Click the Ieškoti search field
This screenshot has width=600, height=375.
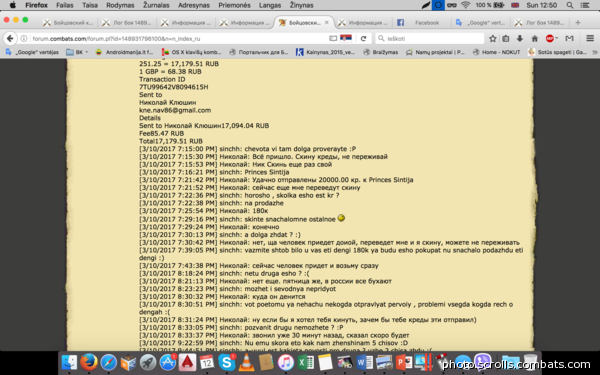pos(430,38)
